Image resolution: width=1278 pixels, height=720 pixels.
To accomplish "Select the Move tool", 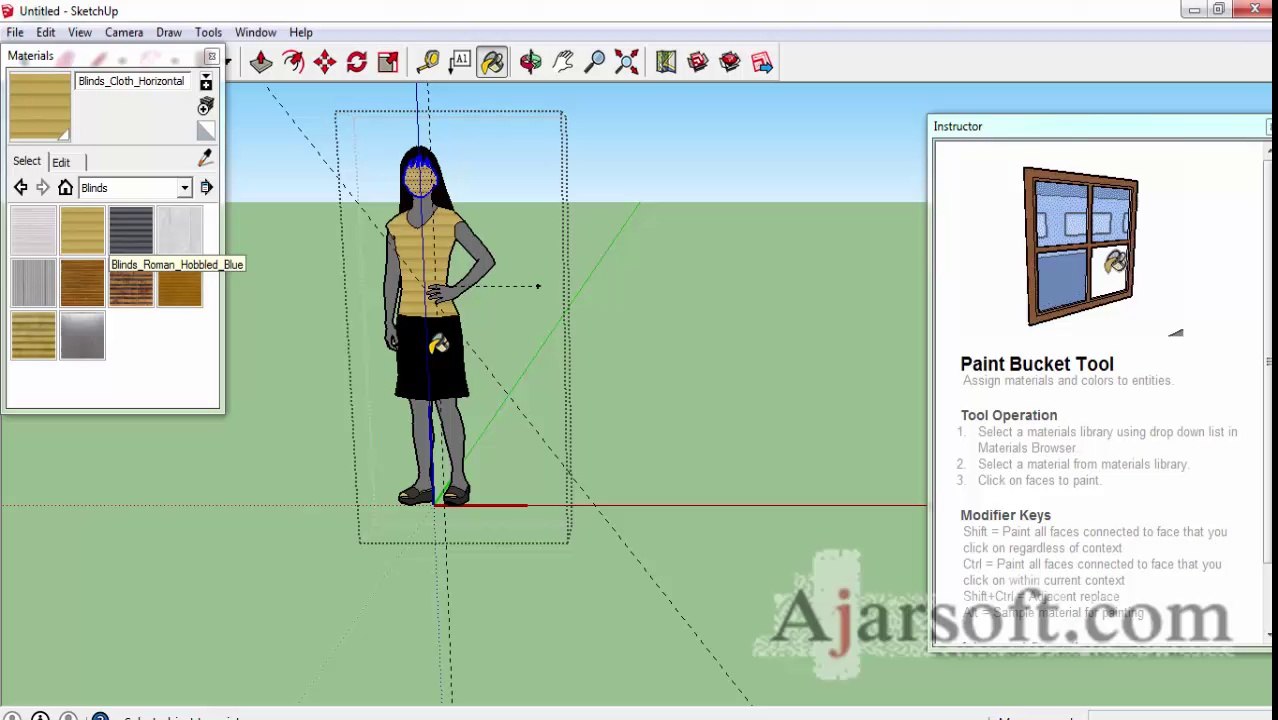I will pos(325,62).
